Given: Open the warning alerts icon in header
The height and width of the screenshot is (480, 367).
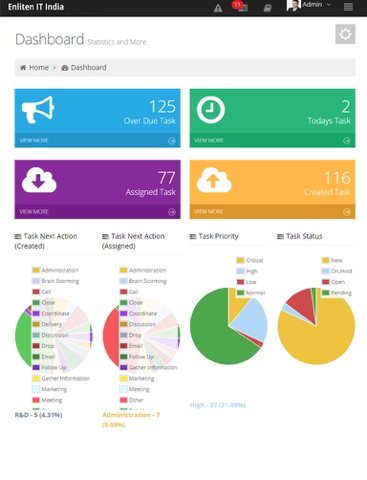Looking at the screenshot, I should pos(218,8).
